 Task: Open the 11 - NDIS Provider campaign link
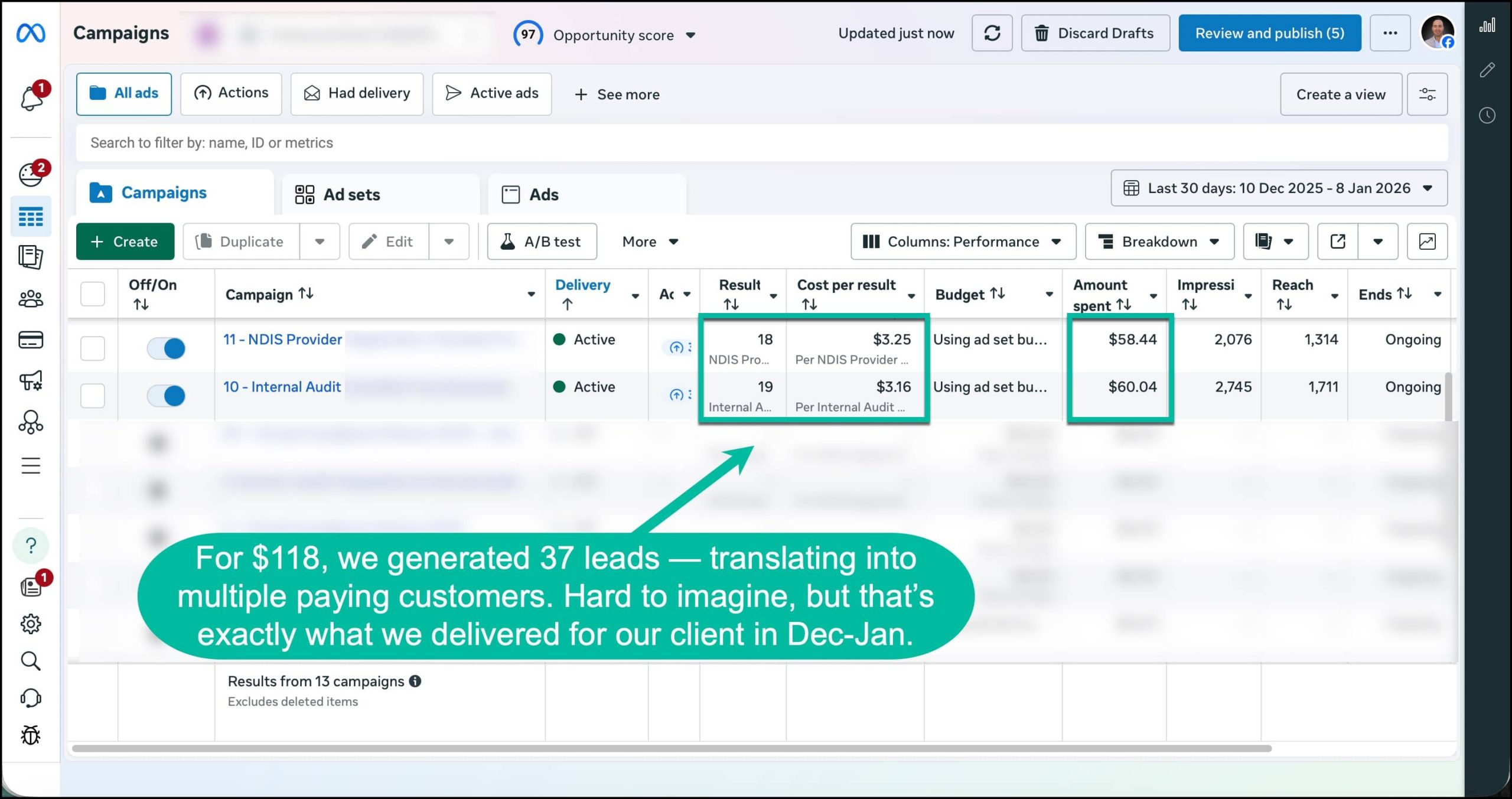coord(282,340)
